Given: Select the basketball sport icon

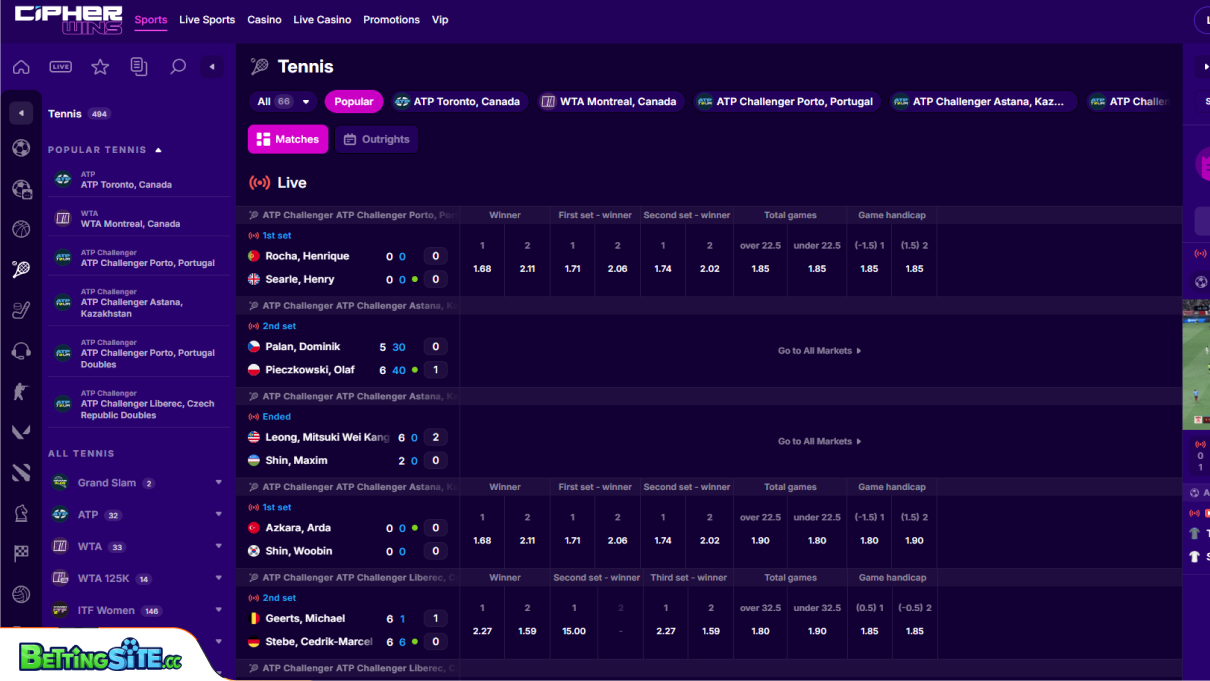Looking at the screenshot, I should 21,229.
